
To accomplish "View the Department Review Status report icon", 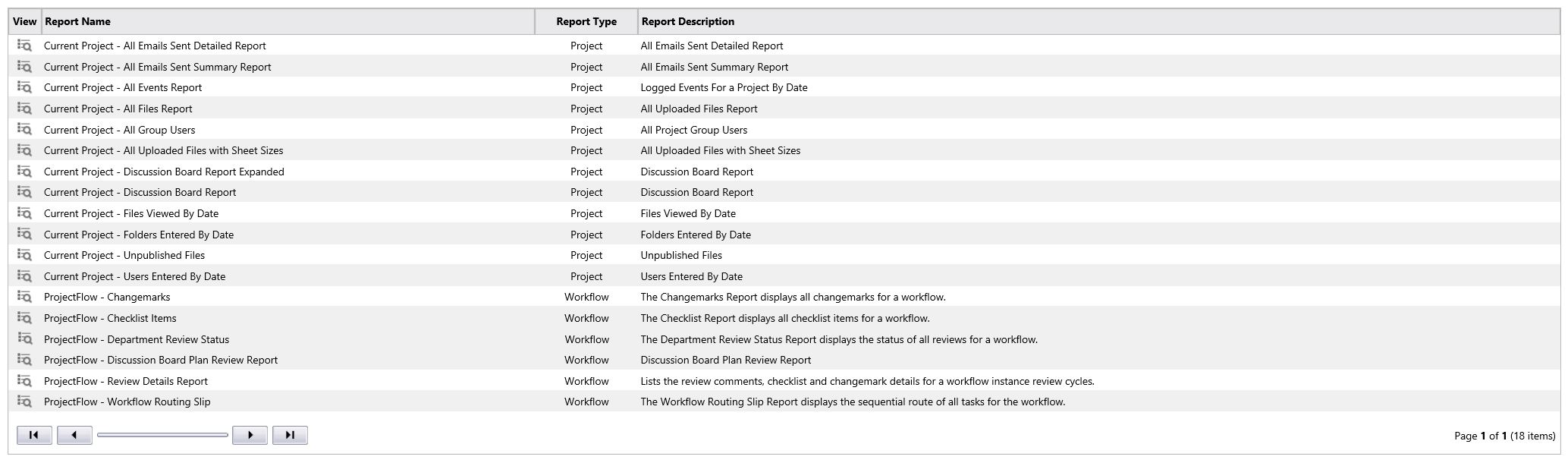I will 24,339.
